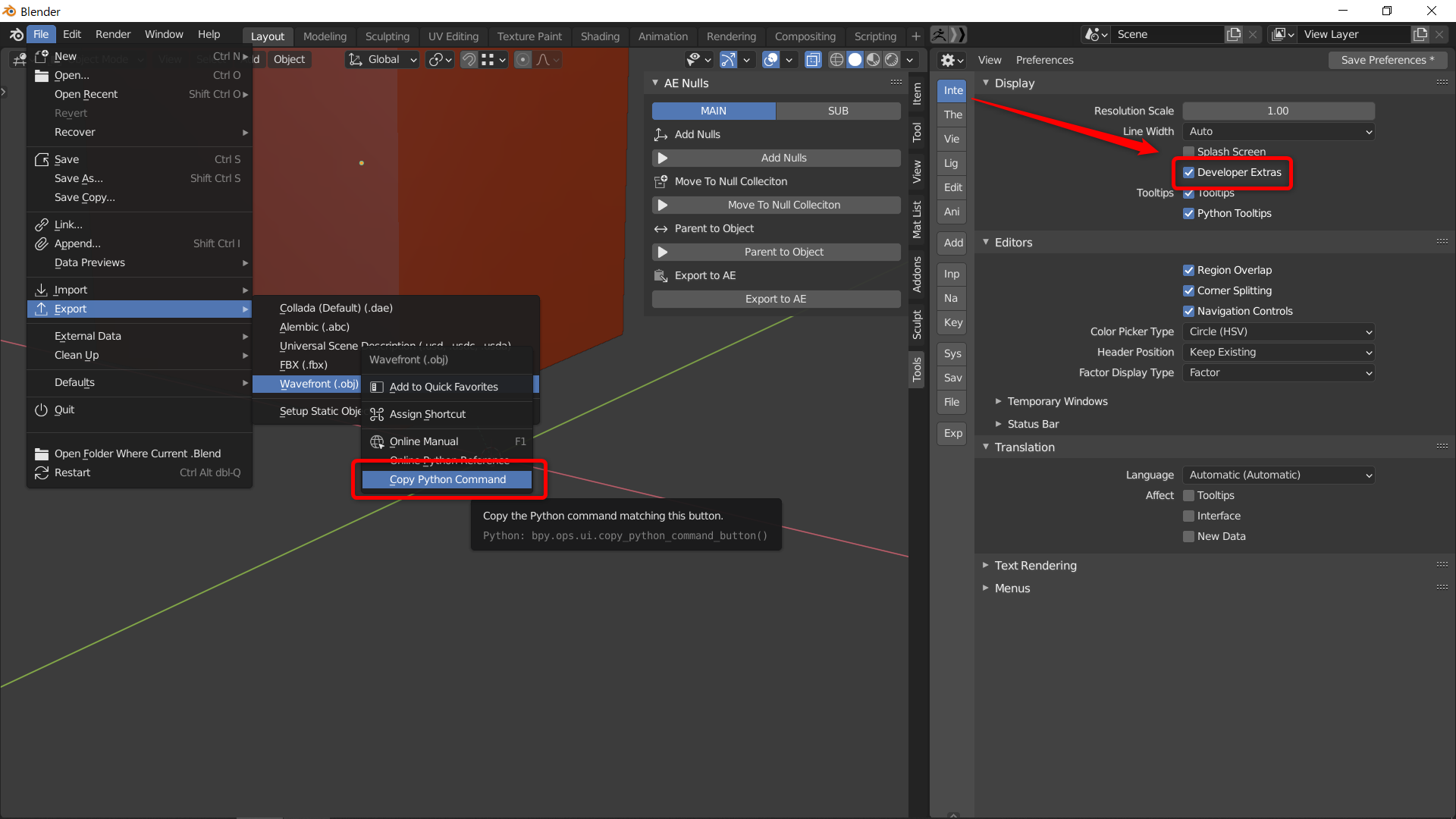The image size is (1456, 819).
Task: Click the running figure icon in topbar
Action: tap(939, 35)
